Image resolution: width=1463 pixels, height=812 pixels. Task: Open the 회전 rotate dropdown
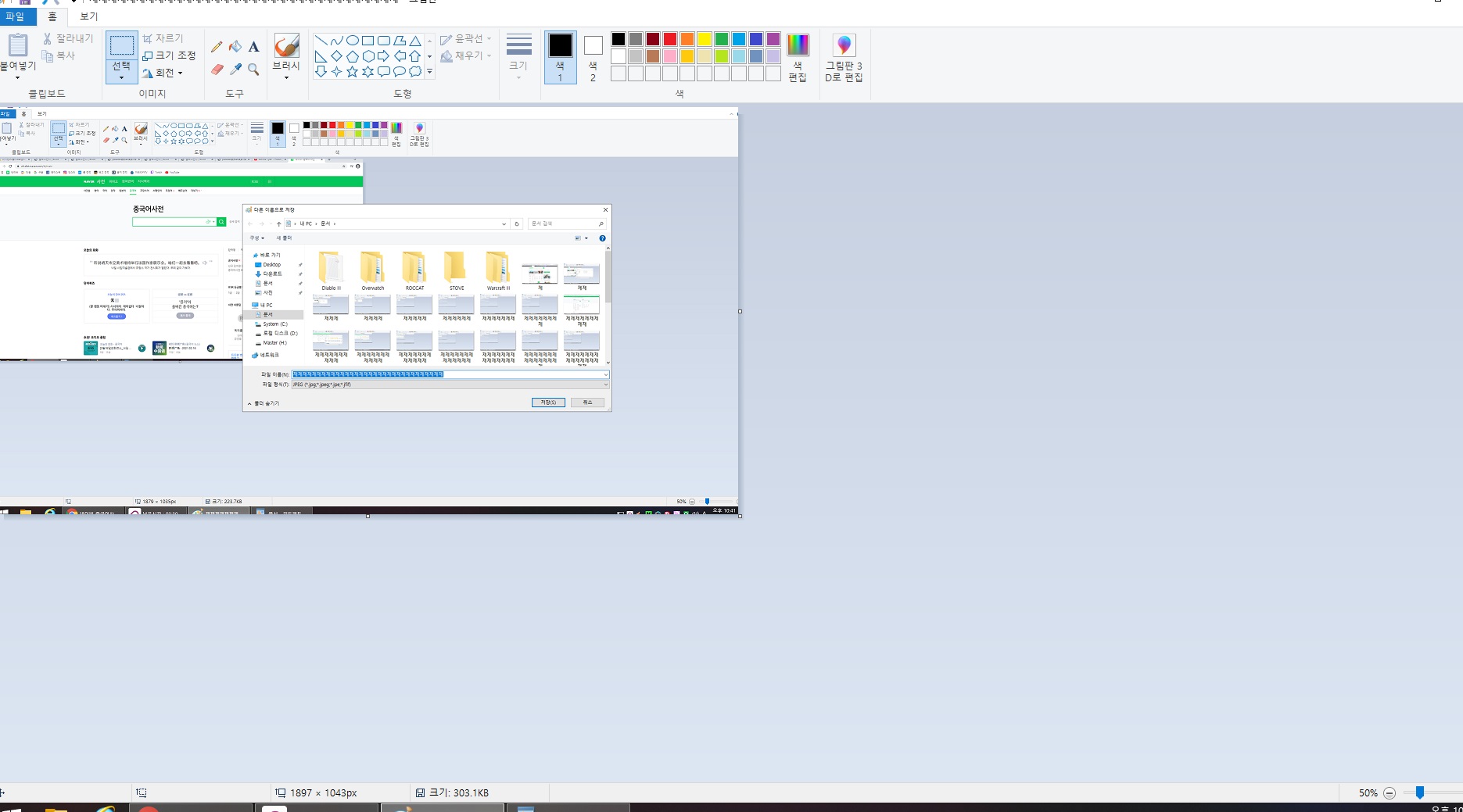(x=163, y=73)
